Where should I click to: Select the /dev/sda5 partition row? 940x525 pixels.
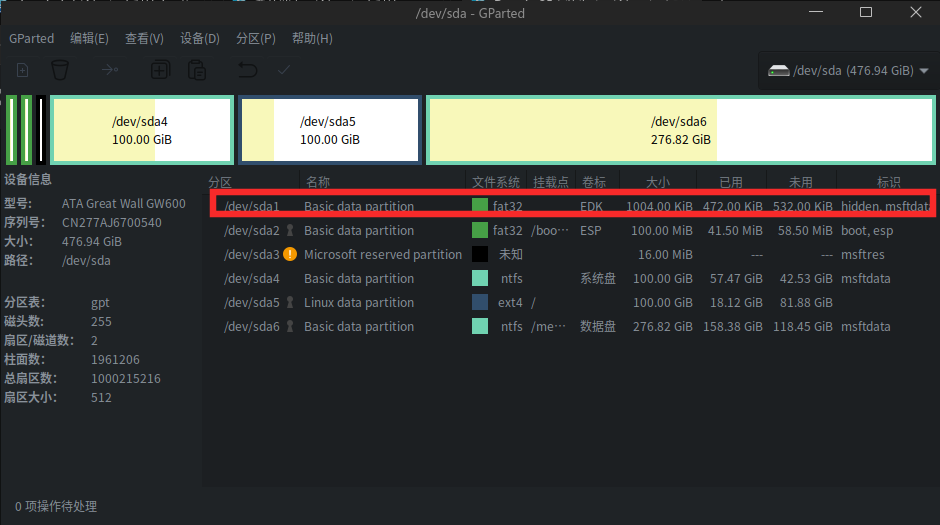(x=573, y=302)
